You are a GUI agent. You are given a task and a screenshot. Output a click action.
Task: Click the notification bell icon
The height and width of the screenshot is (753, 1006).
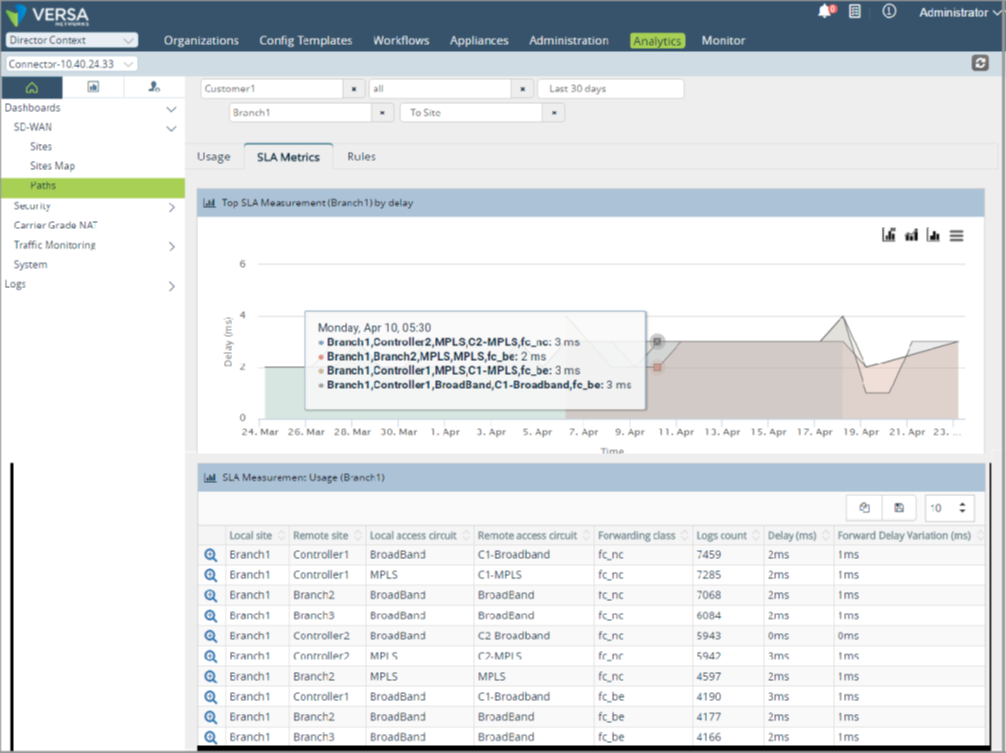826,12
